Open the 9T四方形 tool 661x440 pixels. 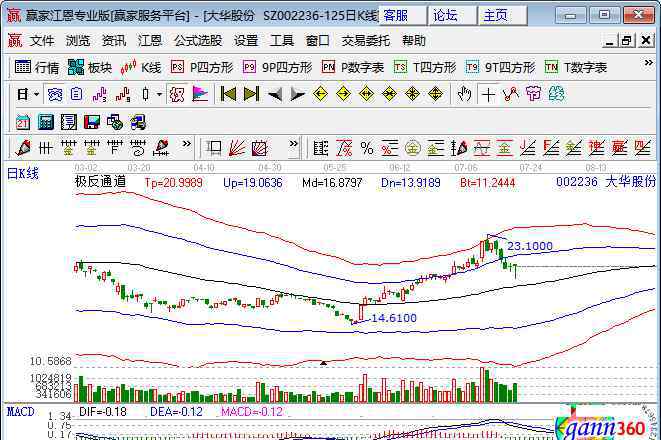(500, 67)
